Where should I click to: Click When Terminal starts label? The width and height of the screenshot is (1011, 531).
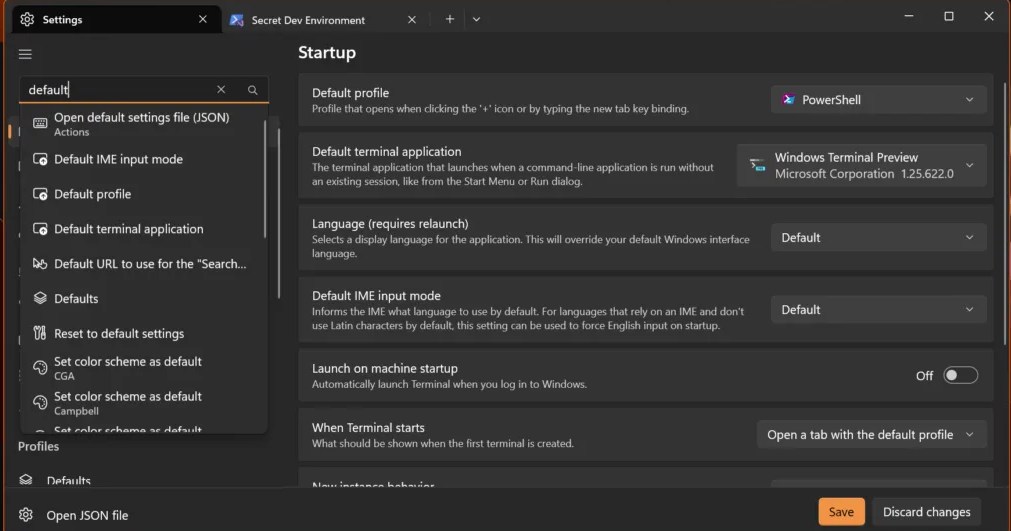point(368,428)
